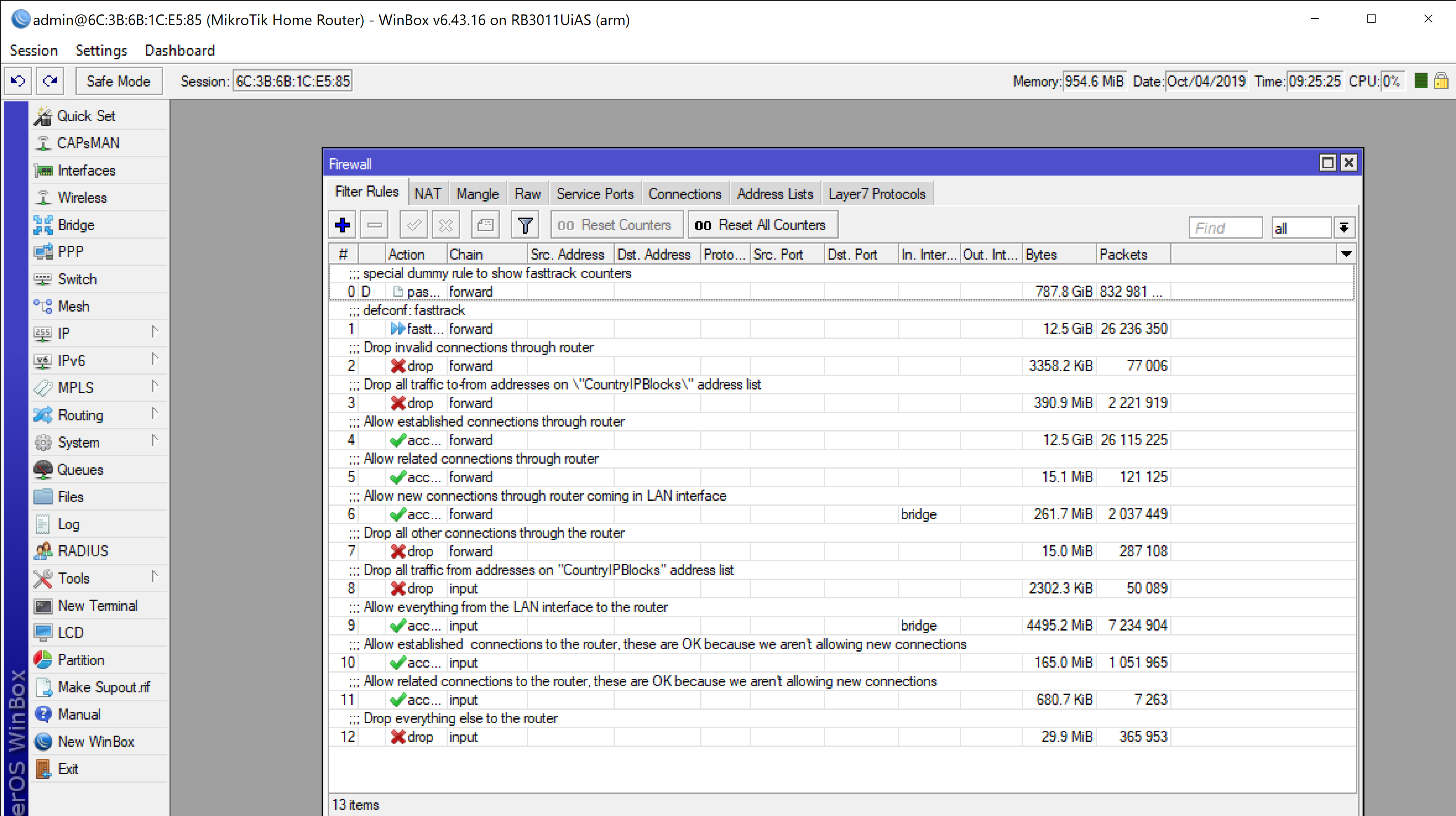Click the Find input field

[1225, 228]
